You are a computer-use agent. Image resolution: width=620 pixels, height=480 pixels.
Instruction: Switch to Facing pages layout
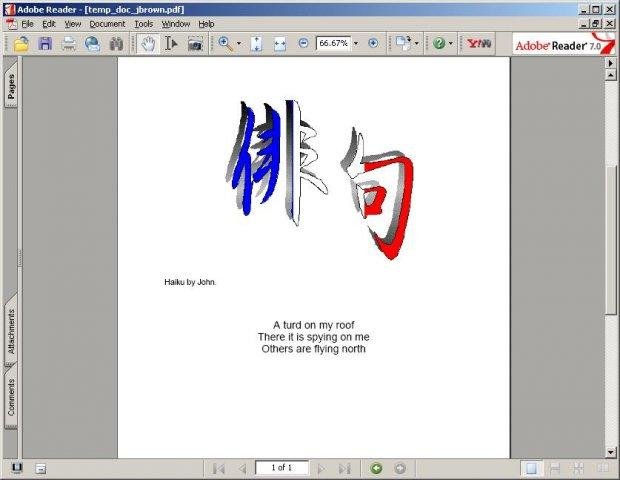(602, 469)
